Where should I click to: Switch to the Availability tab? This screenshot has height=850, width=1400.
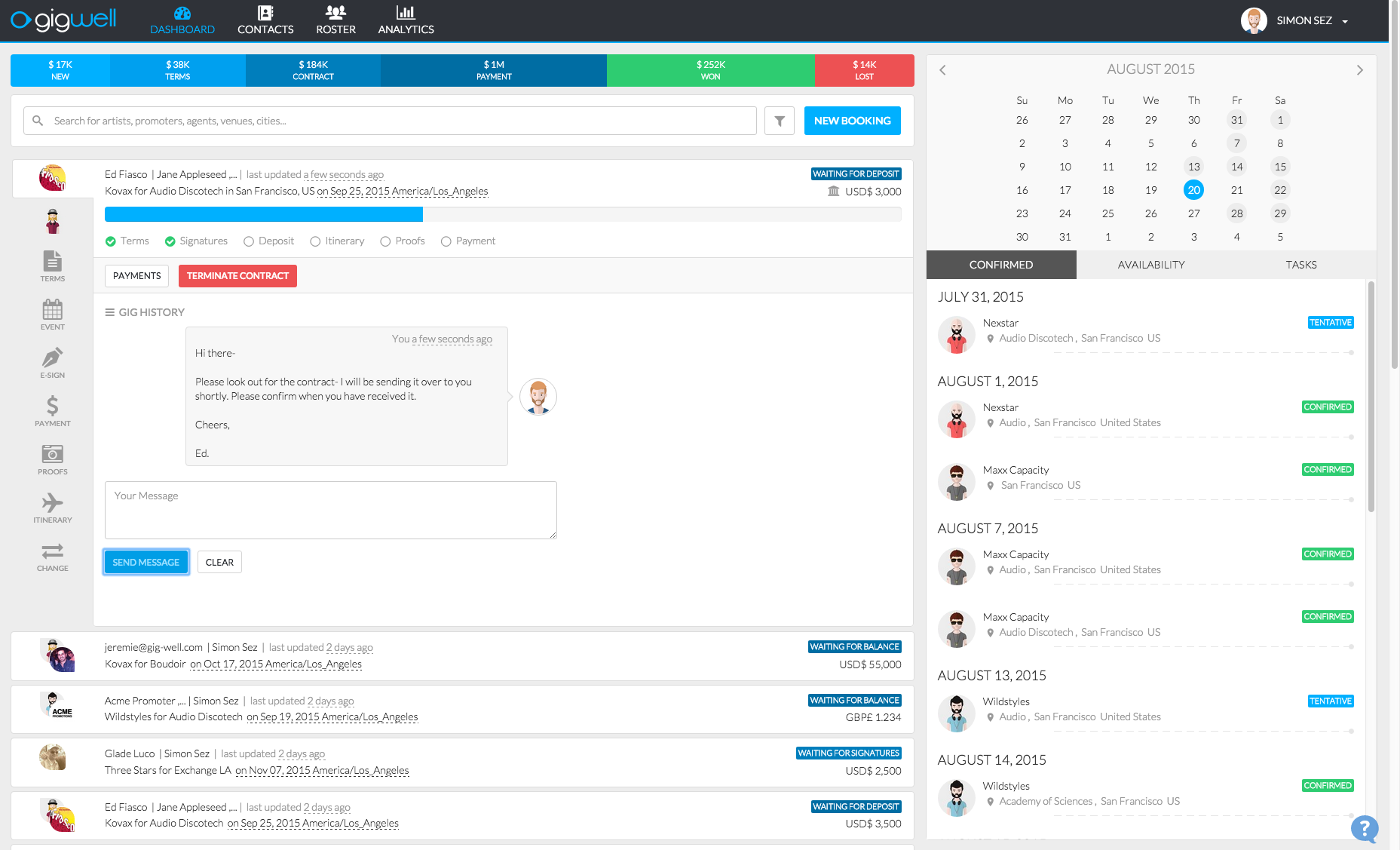pyautogui.click(x=1151, y=265)
